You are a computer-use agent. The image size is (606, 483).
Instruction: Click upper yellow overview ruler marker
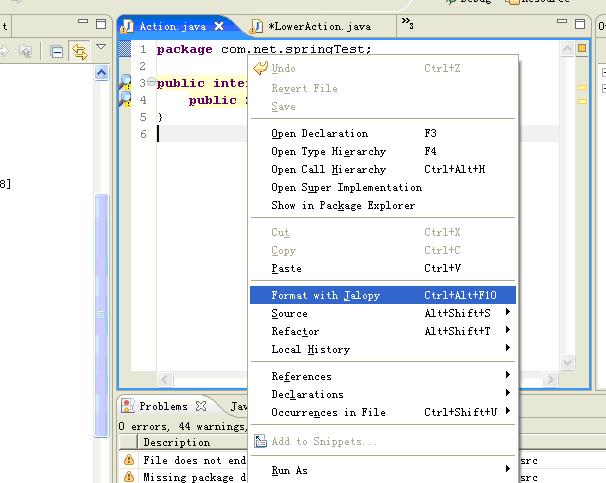[x=582, y=88]
